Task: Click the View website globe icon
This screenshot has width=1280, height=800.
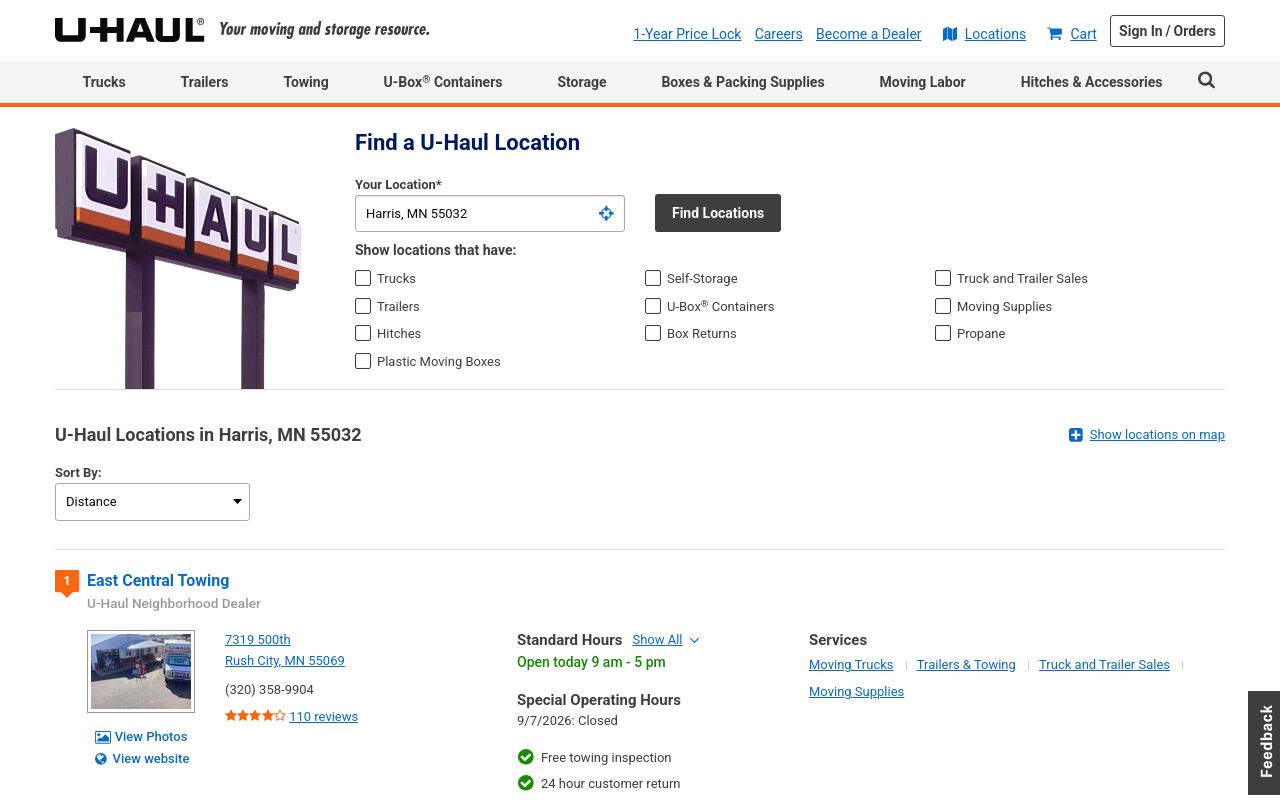Action: coord(101,759)
